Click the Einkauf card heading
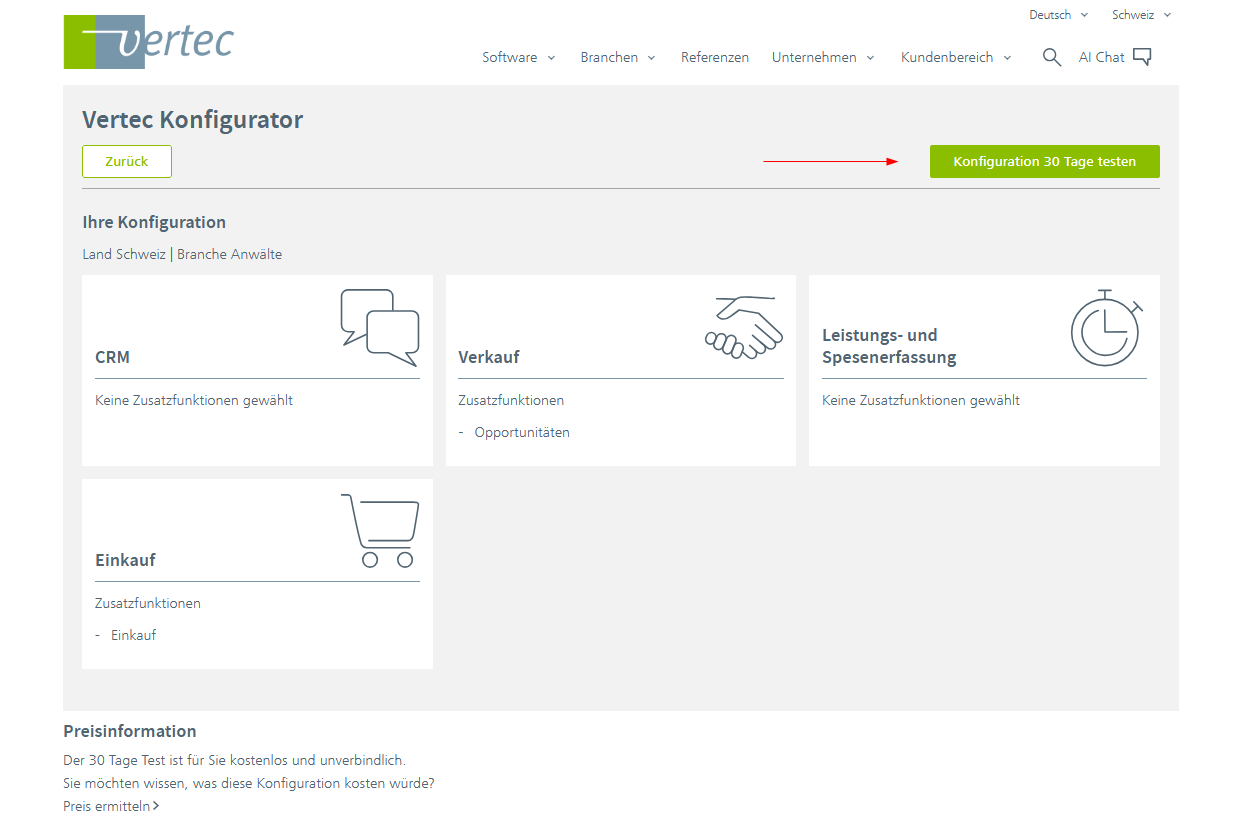1249x833 pixels. (x=125, y=560)
